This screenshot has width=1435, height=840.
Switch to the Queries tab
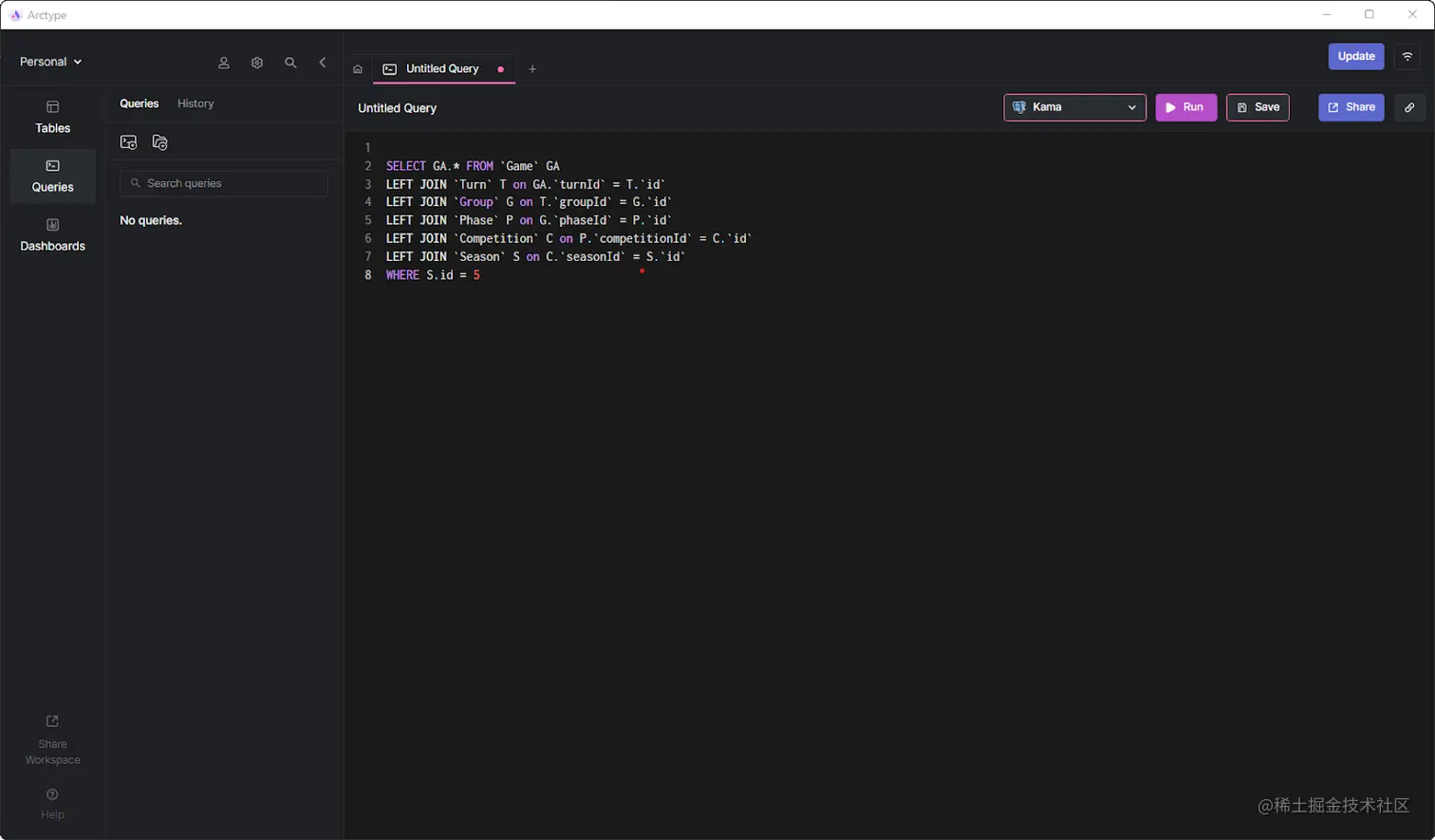pos(139,103)
